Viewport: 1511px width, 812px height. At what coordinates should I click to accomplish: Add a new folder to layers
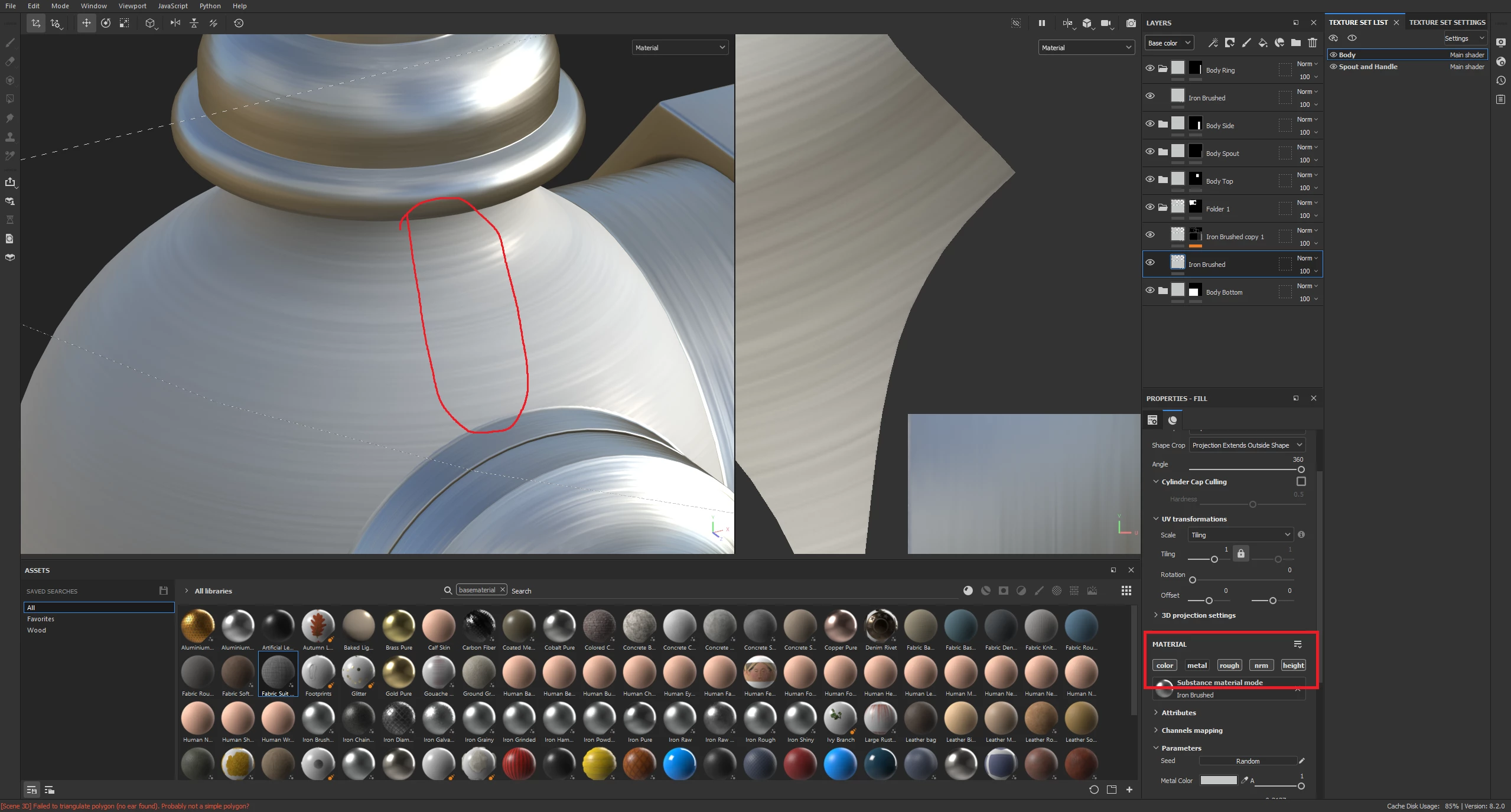click(x=1295, y=43)
